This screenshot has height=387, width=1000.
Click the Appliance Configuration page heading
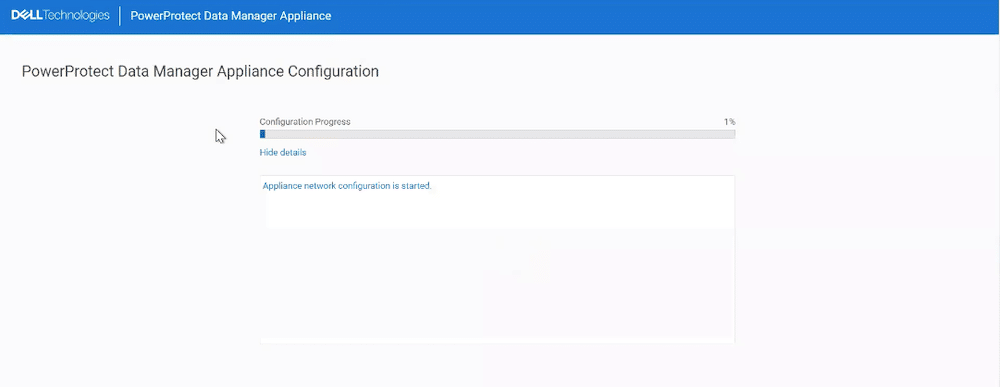click(200, 71)
